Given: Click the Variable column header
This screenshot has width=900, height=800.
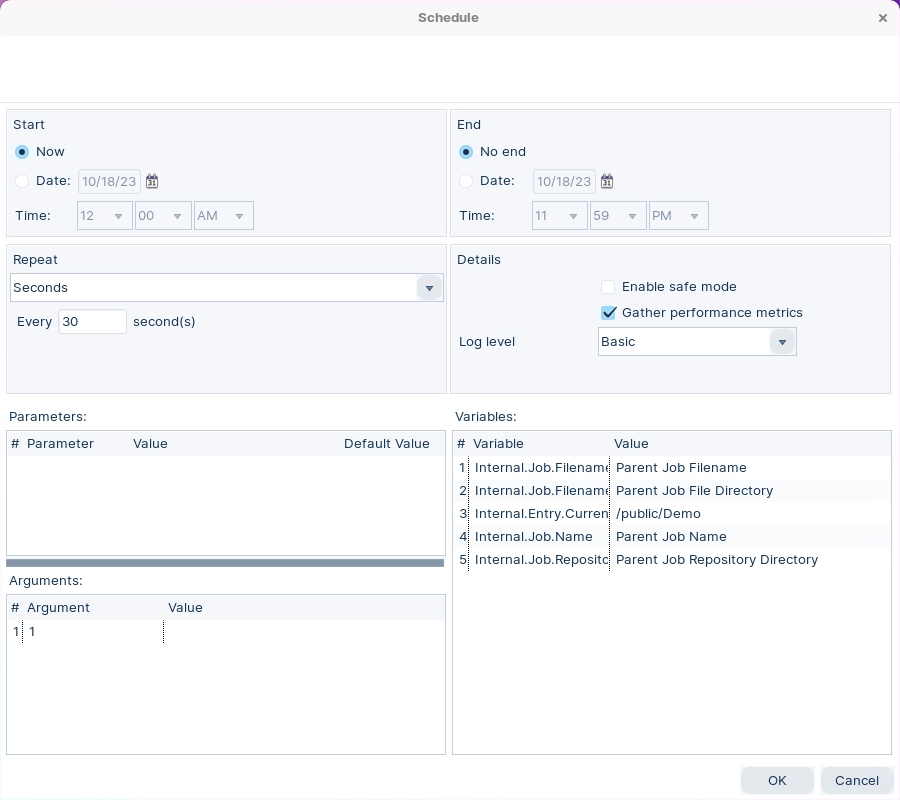Looking at the screenshot, I should tap(498, 444).
